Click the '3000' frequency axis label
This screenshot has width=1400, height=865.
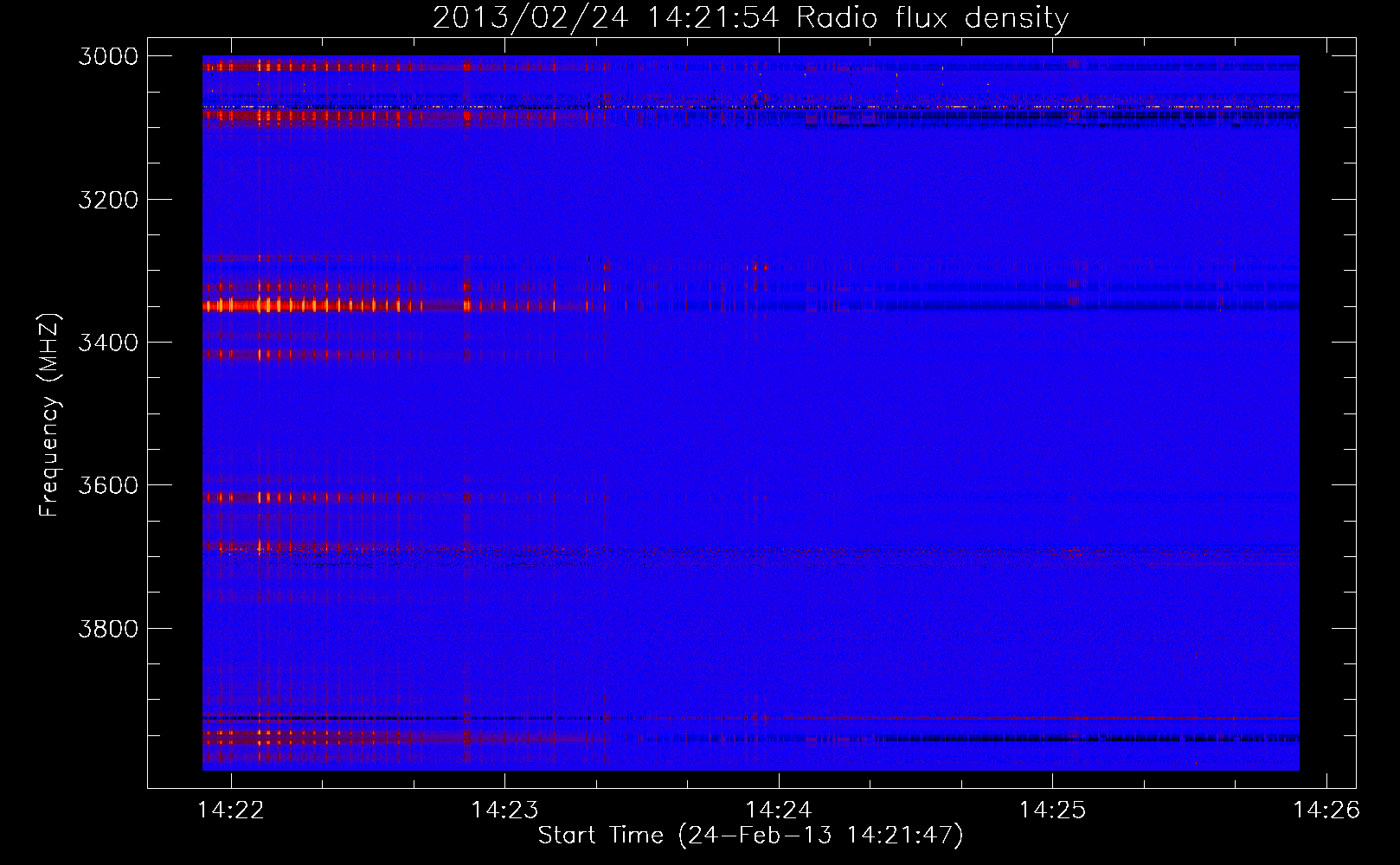(108, 56)
